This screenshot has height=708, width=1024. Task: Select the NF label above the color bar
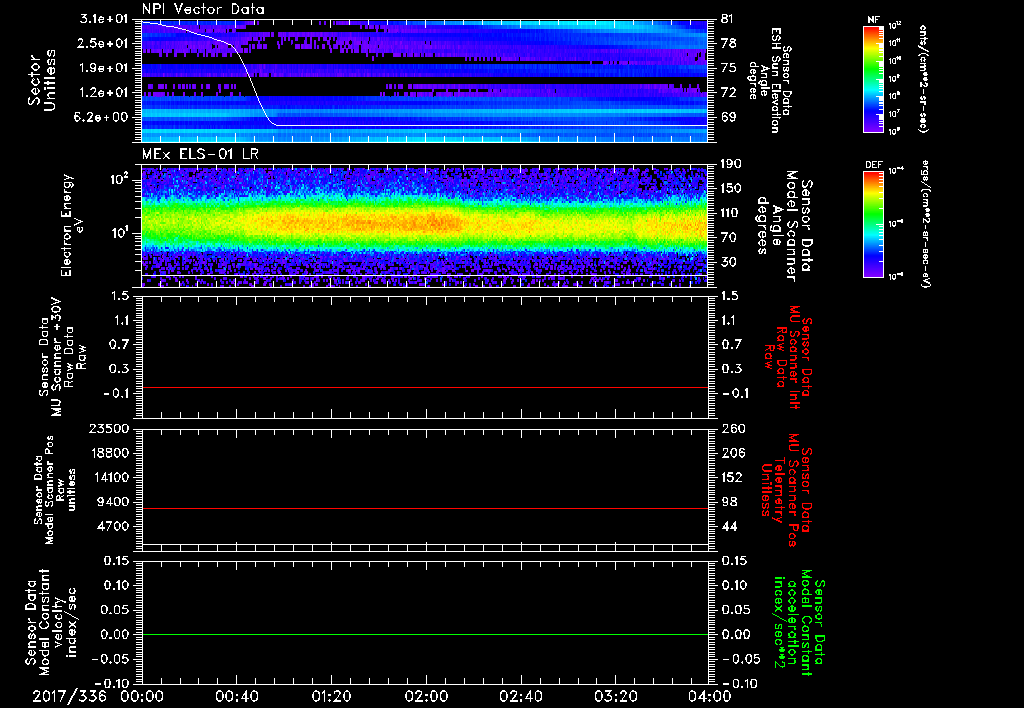pos(873,20)
